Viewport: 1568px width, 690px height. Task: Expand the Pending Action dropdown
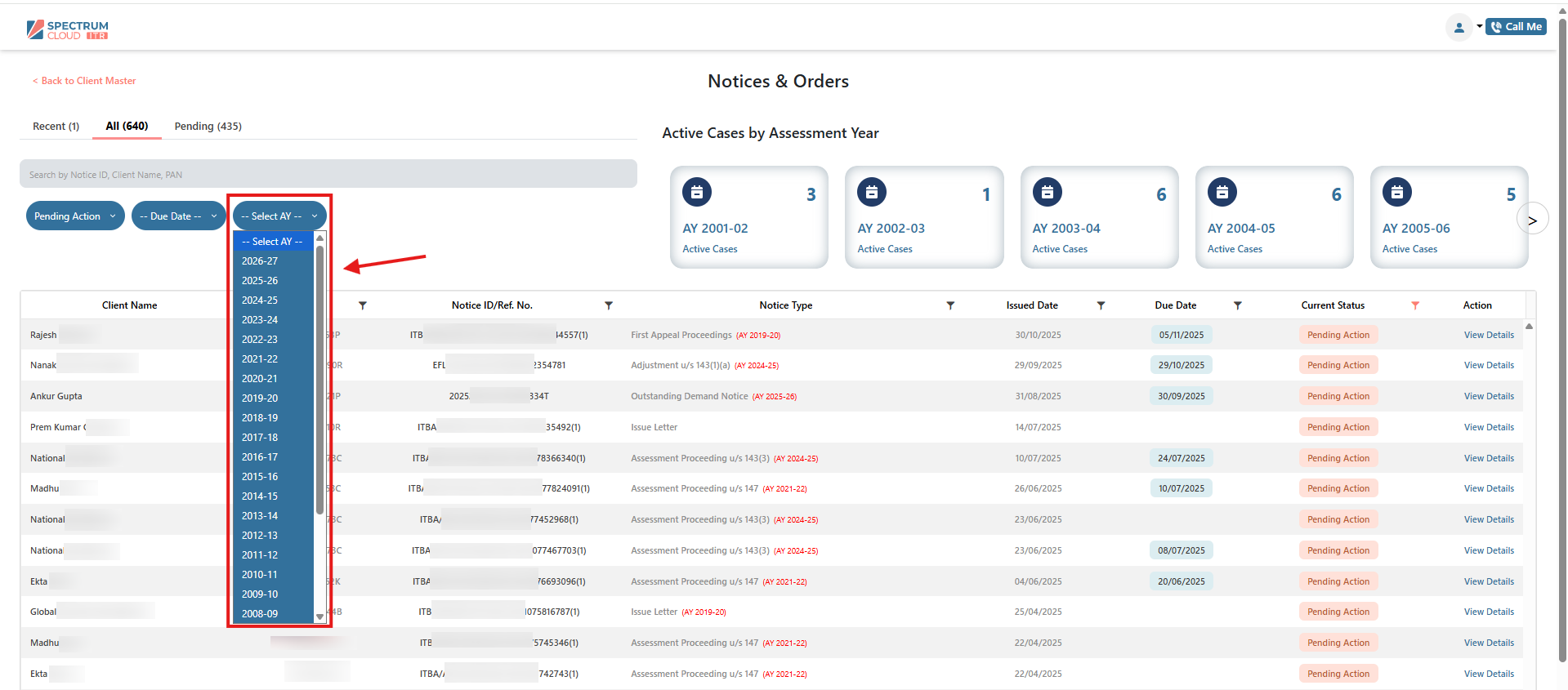tap(75, 216)
